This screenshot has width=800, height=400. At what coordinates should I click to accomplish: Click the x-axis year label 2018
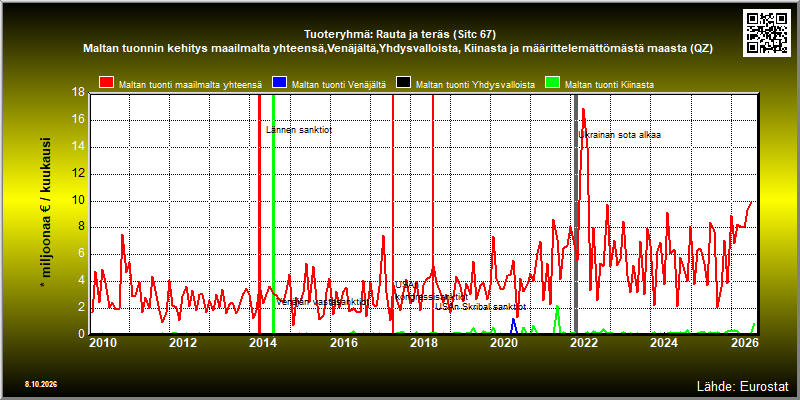click(423, 343)
